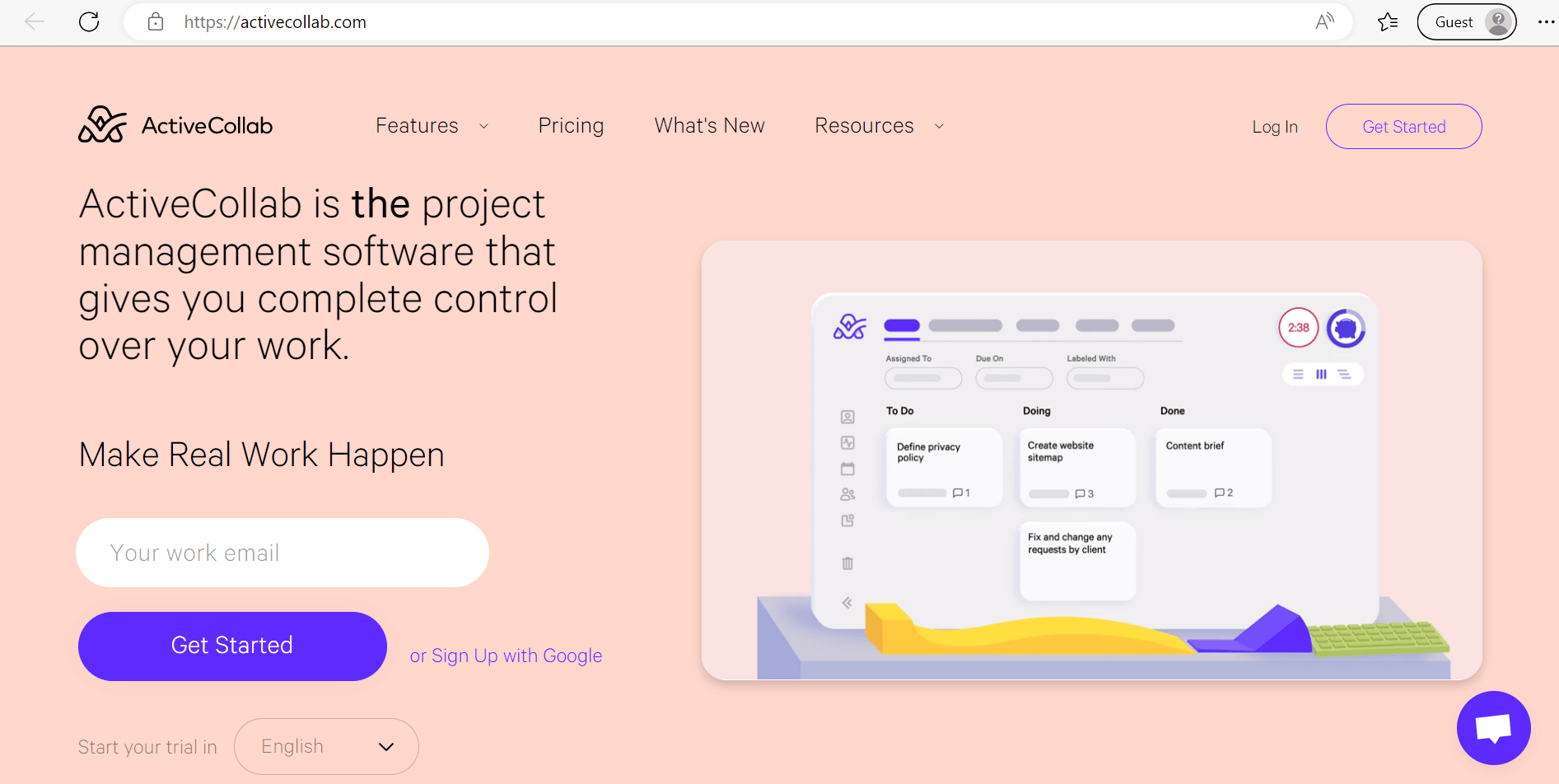Reload the page with refresh icon

(89, 22)
